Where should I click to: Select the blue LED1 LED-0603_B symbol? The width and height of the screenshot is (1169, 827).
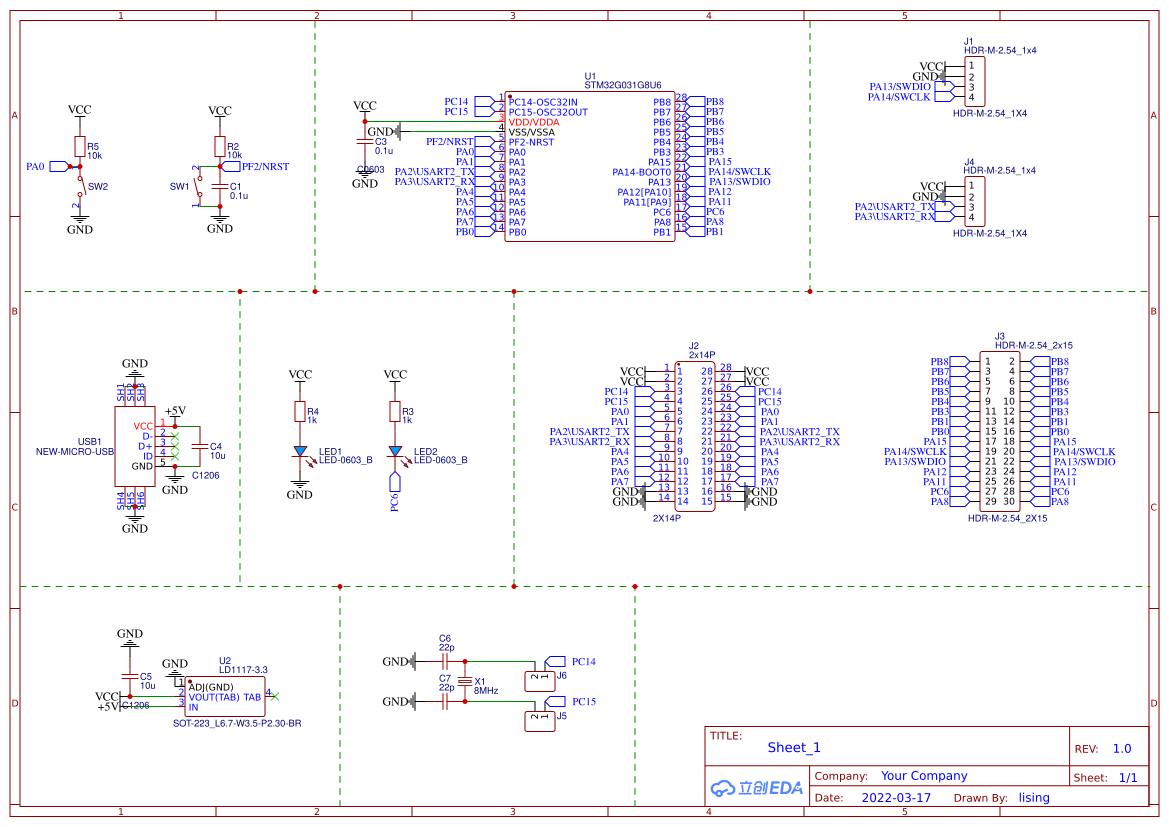point(300,452)
